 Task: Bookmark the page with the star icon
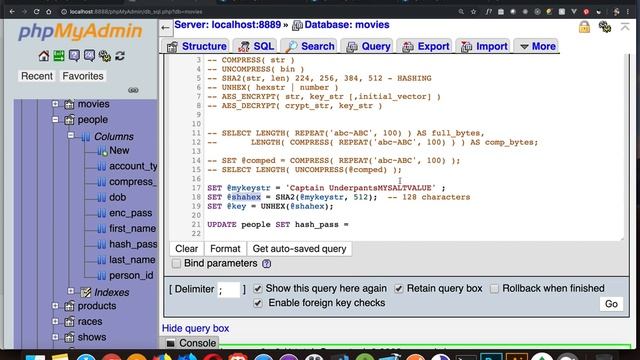coord(473,12)
